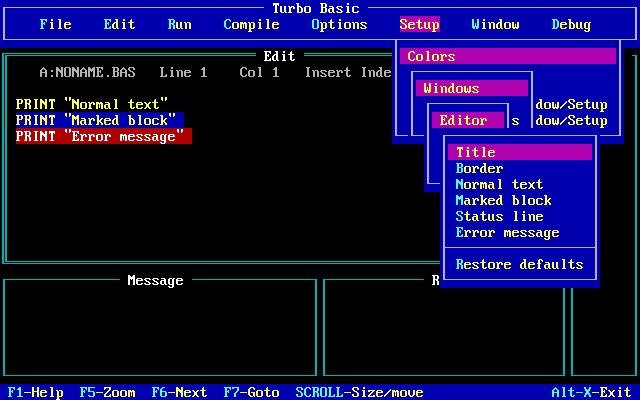Click the red Error message sample line
640x400 pixels.
click(104, 136)
